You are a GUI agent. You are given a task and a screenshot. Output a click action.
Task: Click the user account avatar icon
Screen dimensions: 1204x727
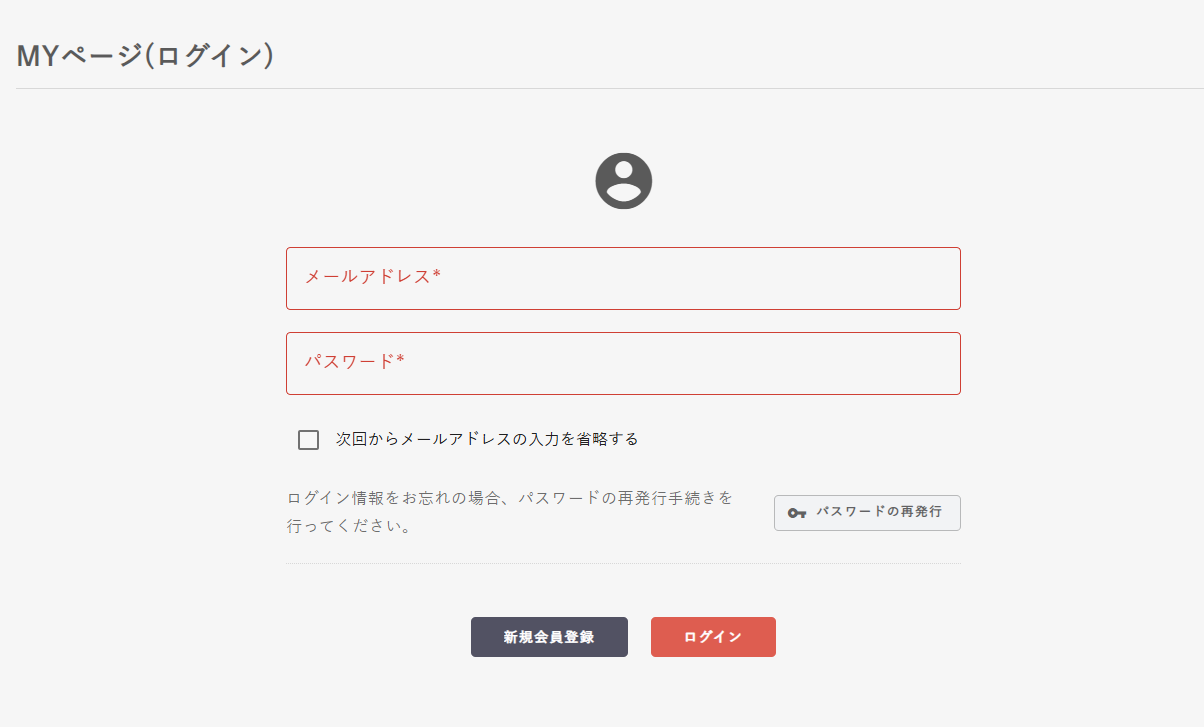pyautogui.click(x=623, y=182)
